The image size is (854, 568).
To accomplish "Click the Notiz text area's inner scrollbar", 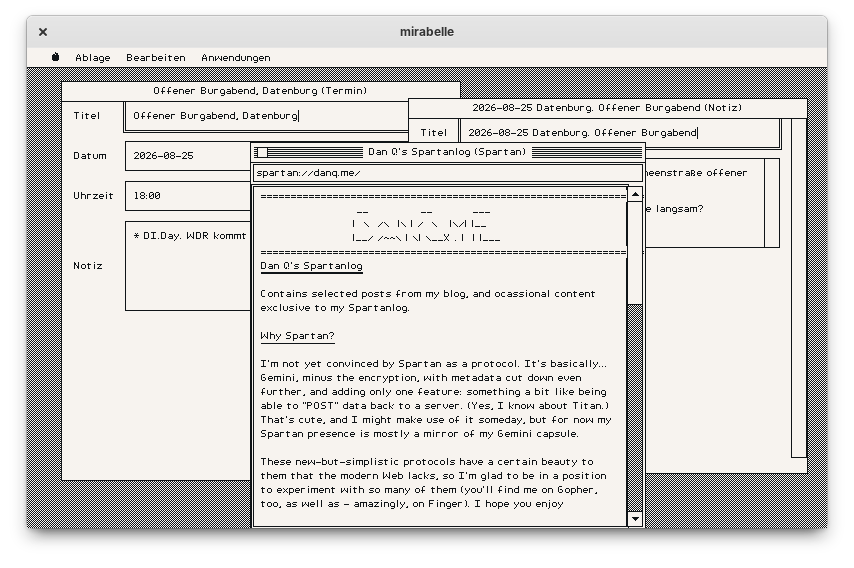I will (772, 203).
